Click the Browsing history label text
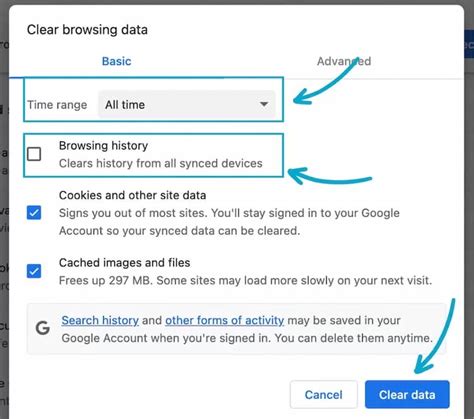 pyautogui.click(x=103, y=146)
